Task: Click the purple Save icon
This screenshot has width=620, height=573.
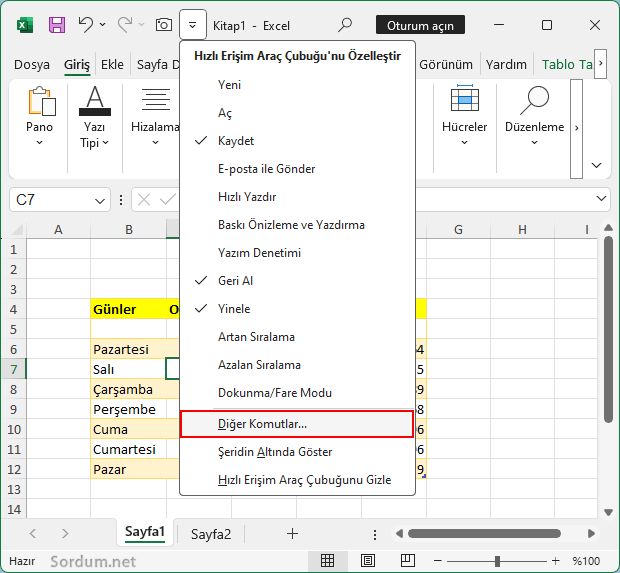Action: pos(57,25)
